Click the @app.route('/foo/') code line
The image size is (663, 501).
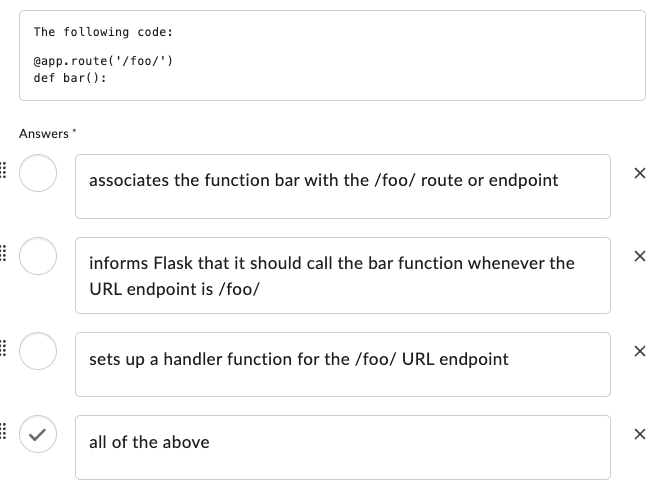(103, 62)
